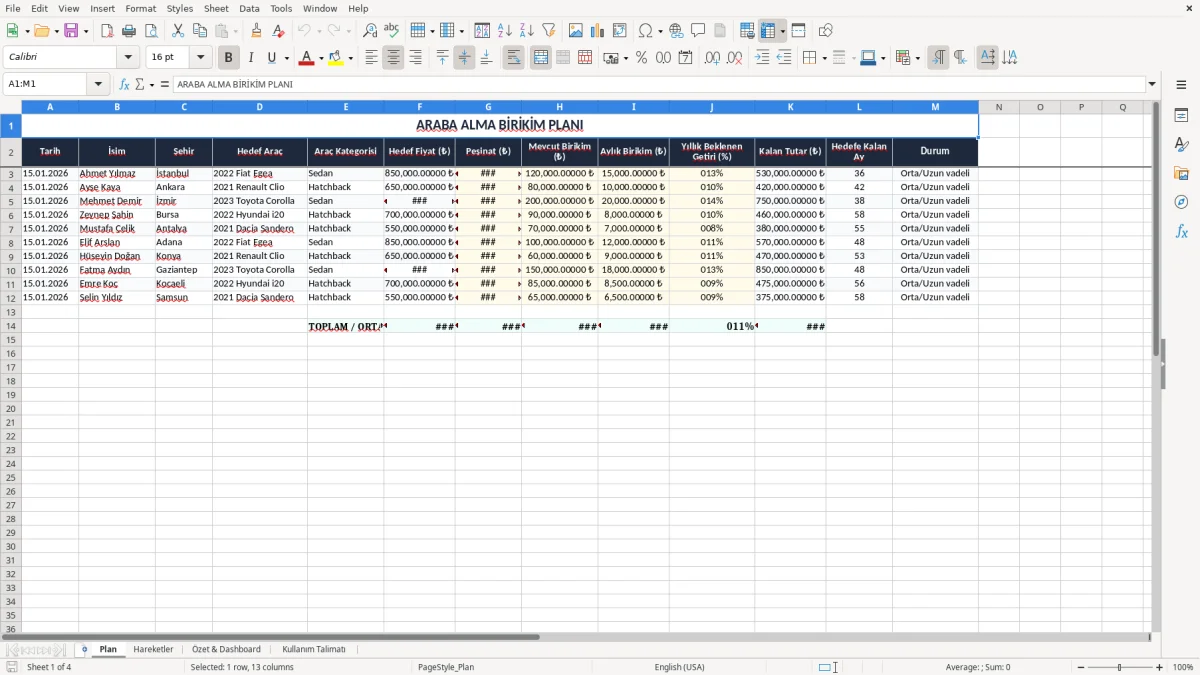Format as percent
The height and width of the screenshot is (675, 1200).
(x=641, y=58)
